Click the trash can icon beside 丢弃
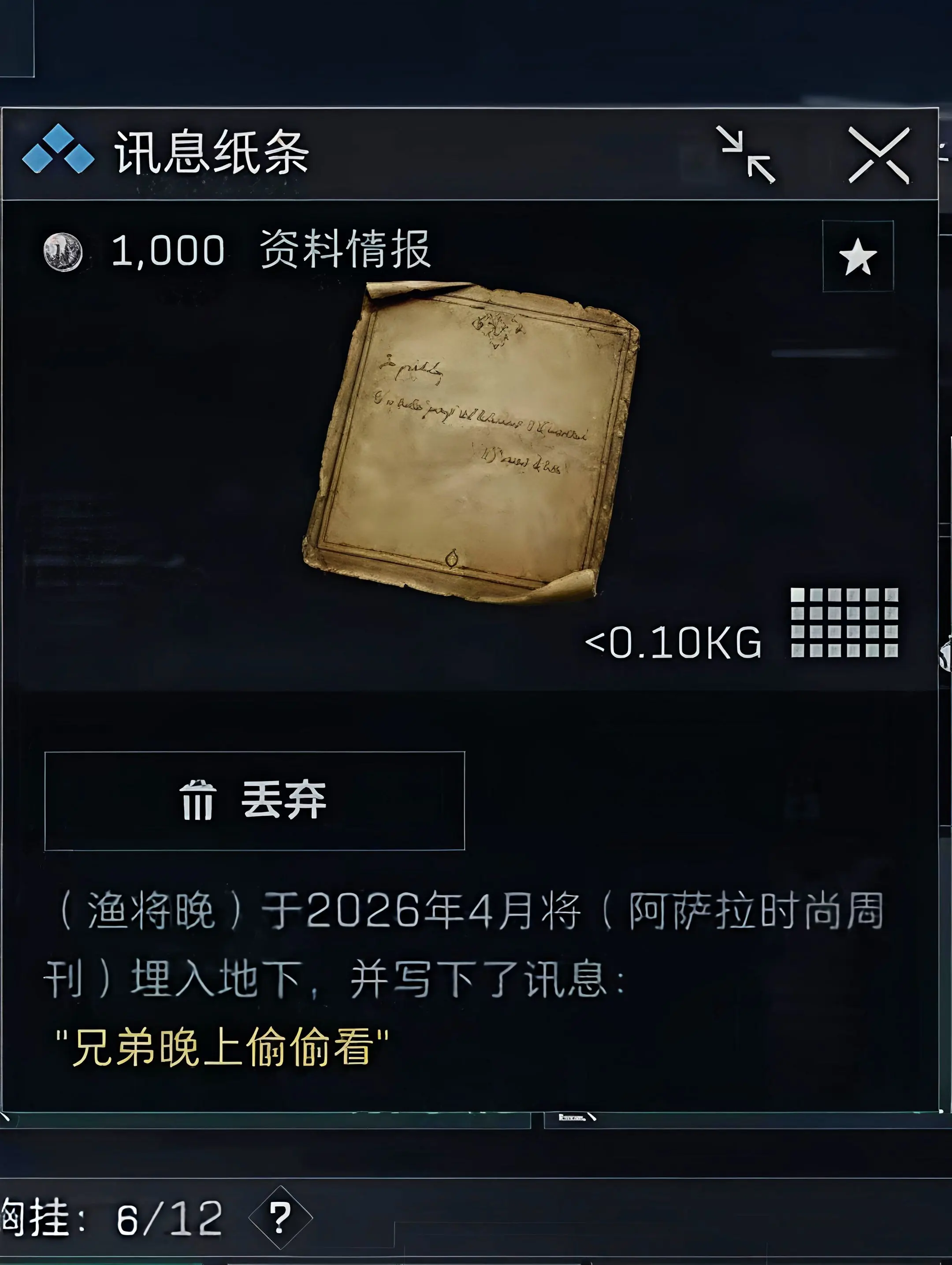 [x=198, y=800]
